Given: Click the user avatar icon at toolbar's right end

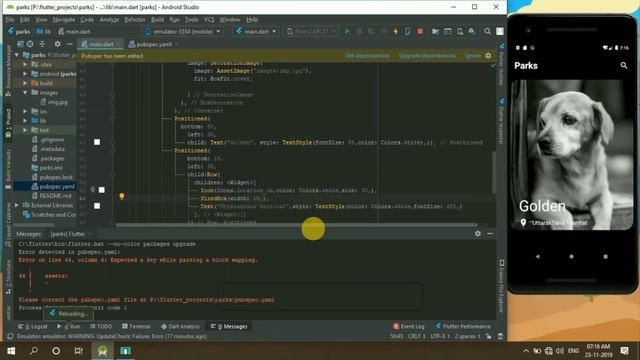Looking at the screenshot, I should pyautogui.click(x=500, y=31).
